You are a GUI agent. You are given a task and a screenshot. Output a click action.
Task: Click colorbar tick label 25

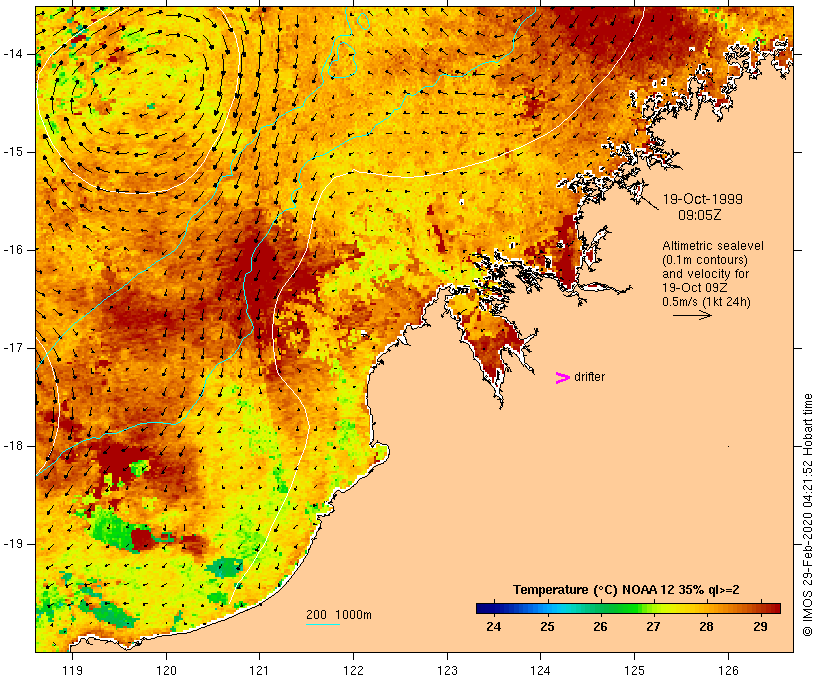click(x=547, y=627)
